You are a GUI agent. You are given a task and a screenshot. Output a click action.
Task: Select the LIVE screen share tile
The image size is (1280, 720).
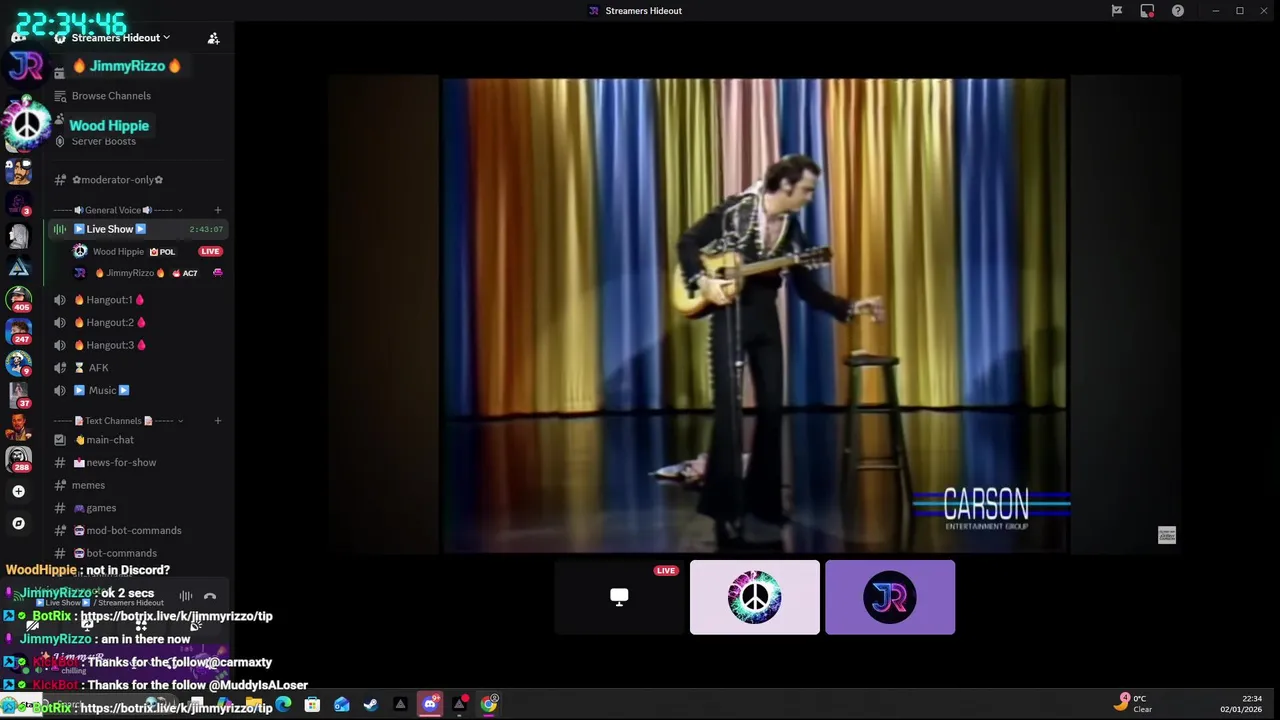pyautogui.click(x=619, y=597)
